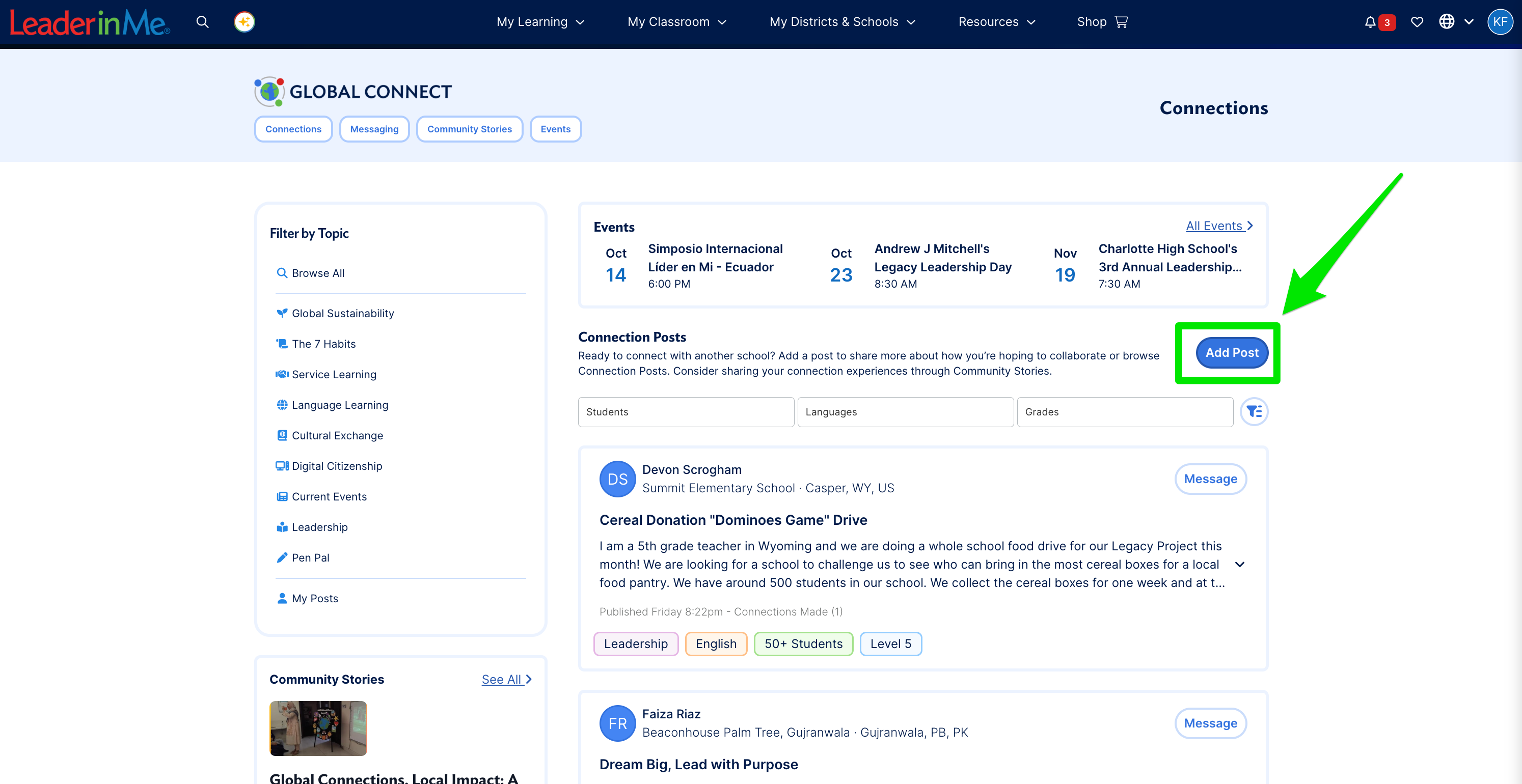Filter by Global Sustainability topic
This screenshot has height=784, width=1522.
coord(335,313)
